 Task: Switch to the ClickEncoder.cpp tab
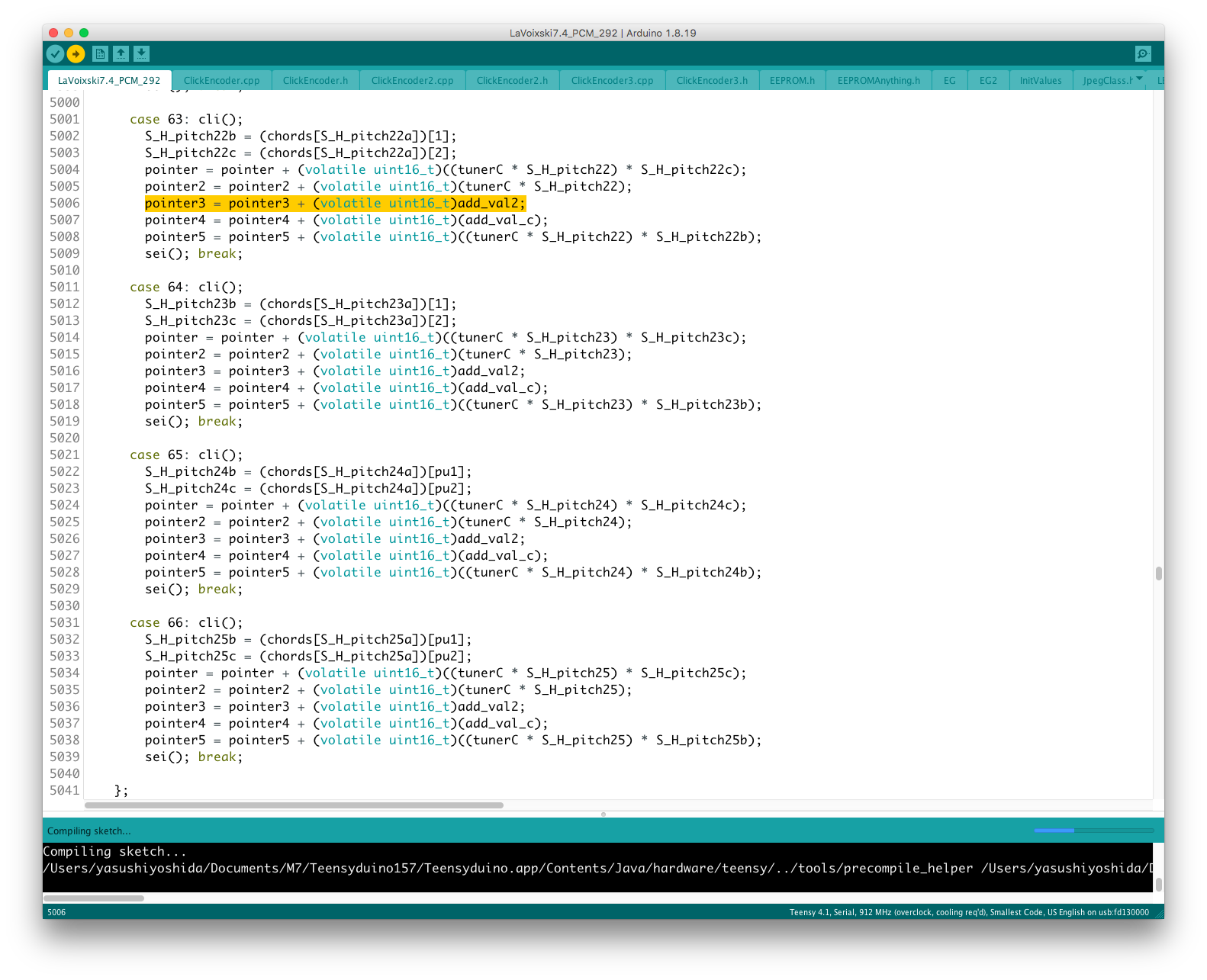point(221,80)
